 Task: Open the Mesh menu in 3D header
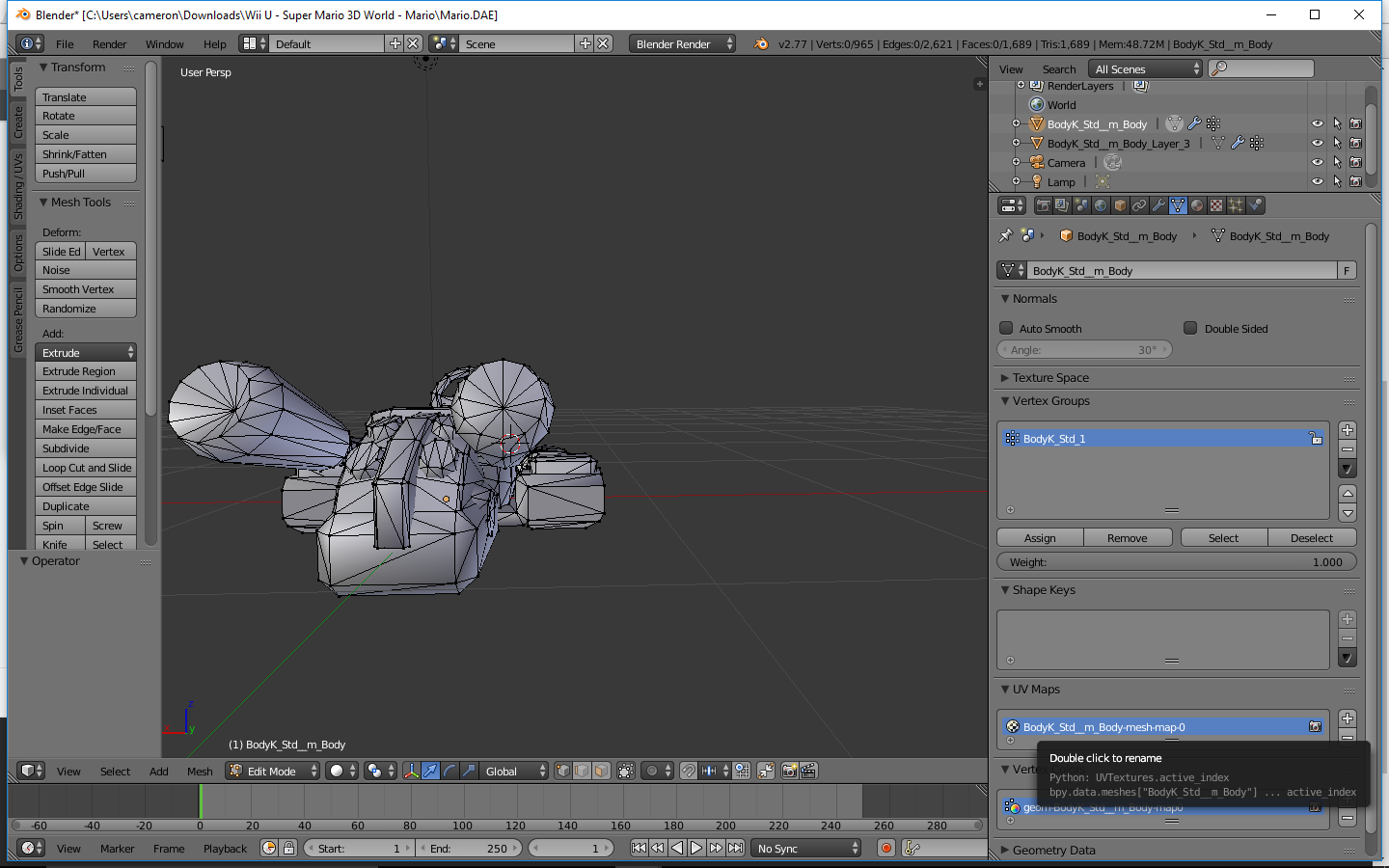coord(200,772)
